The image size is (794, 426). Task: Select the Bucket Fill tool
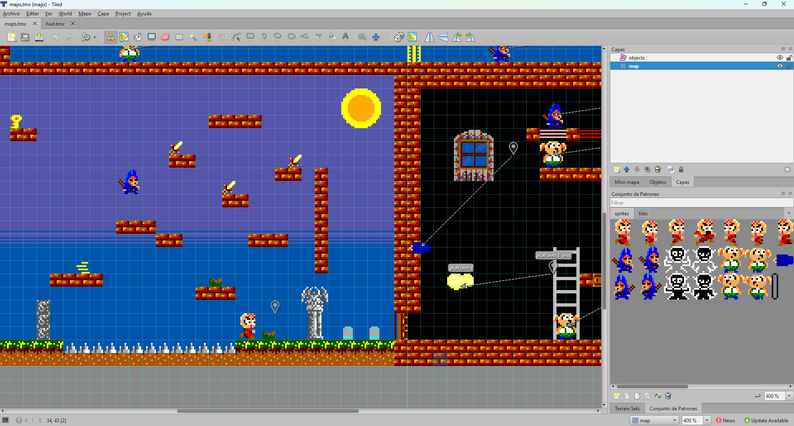[x=138, y=37]
